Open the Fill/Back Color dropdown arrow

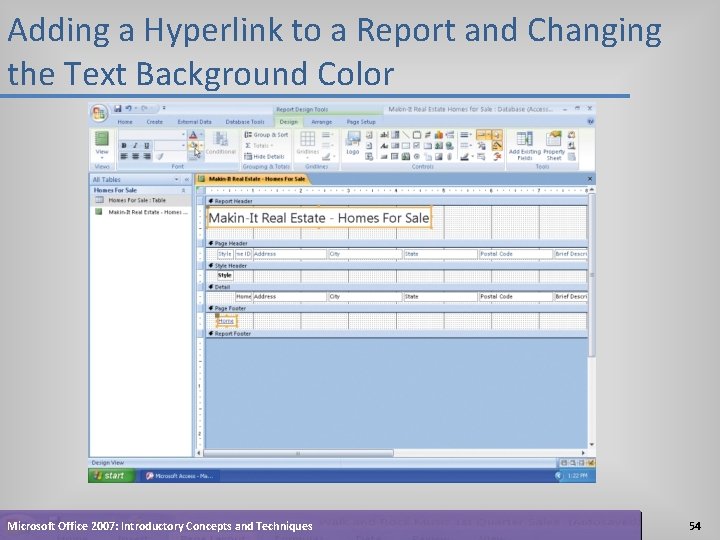tap(202, 146)
